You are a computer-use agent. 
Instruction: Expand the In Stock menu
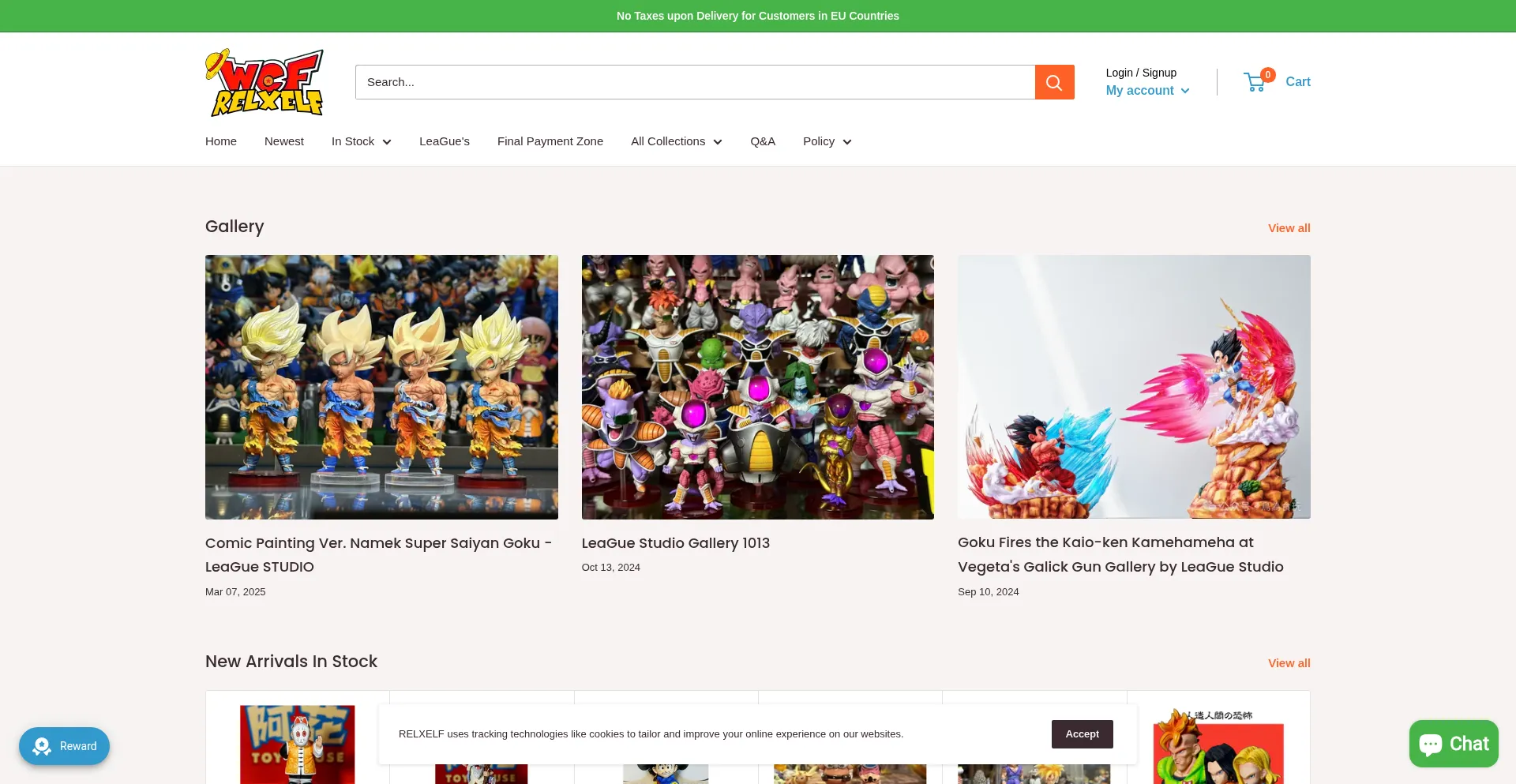[361, 141]
